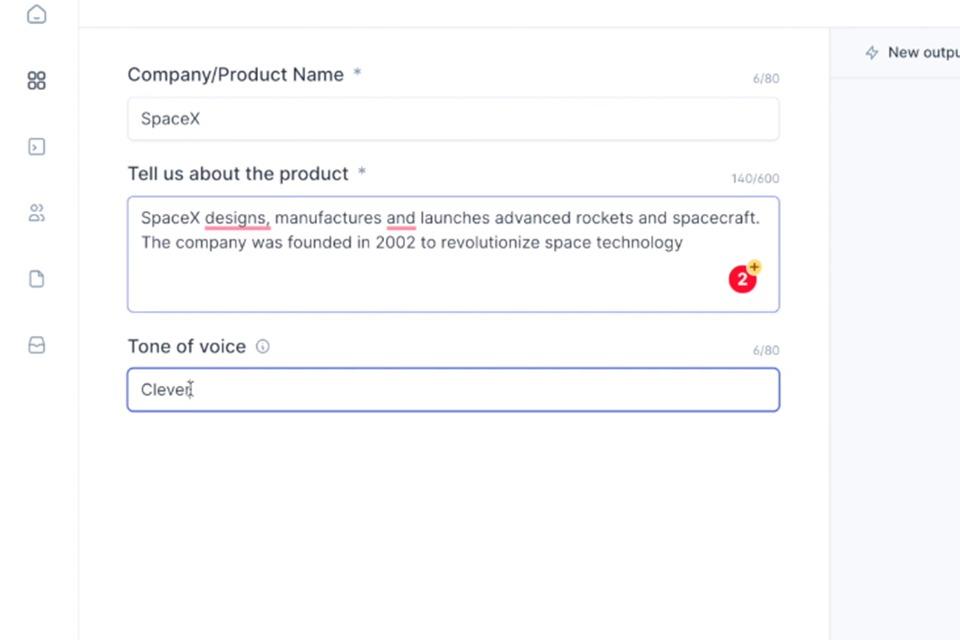Open the documents icon in sidebar
Screen dimensions: 960x640
[x=37, y=279]
